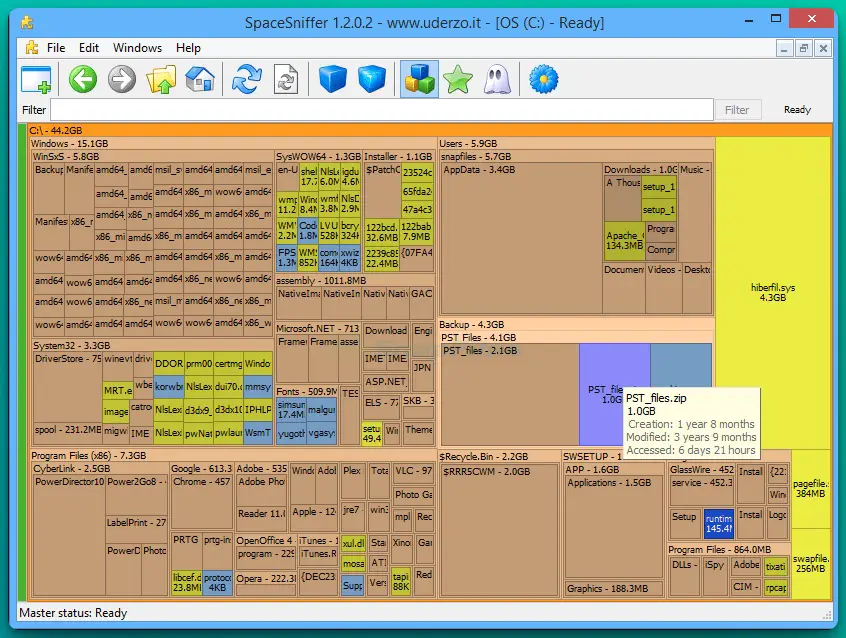This screenshot has height=638, width=846.
Task: Toggle the file classes style
Action: click(419, 79)
